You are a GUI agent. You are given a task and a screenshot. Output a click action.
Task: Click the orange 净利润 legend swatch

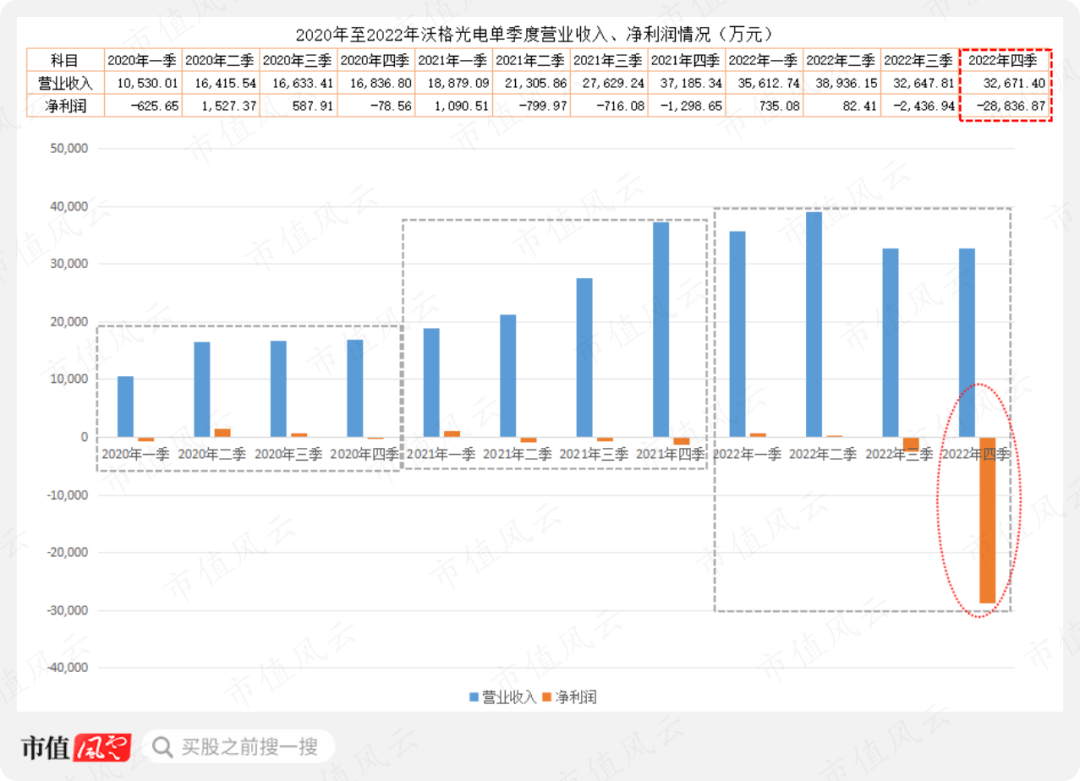pos(547,697)
